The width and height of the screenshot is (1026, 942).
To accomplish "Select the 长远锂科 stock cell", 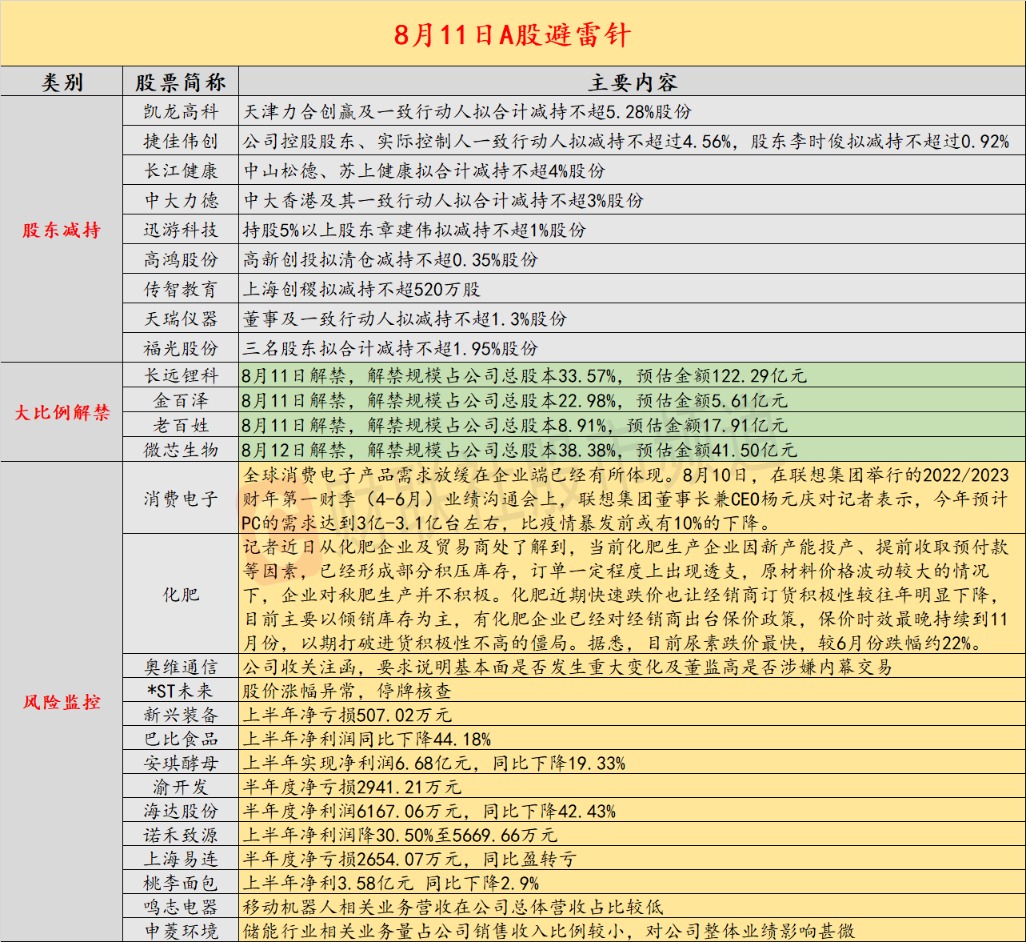I will 180,376.
